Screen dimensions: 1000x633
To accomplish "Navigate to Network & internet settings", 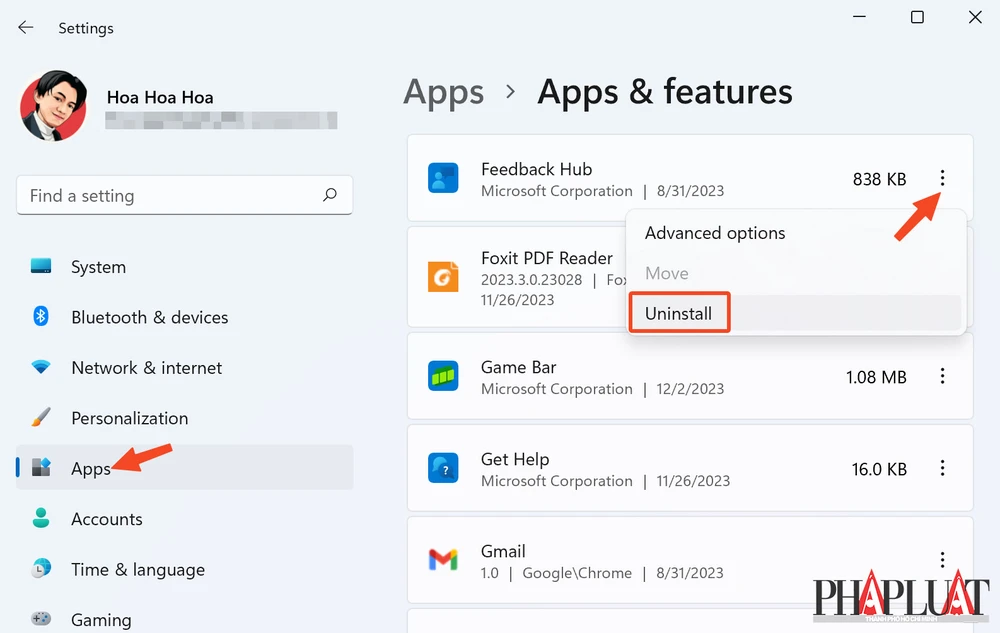I will pos(146,368).
